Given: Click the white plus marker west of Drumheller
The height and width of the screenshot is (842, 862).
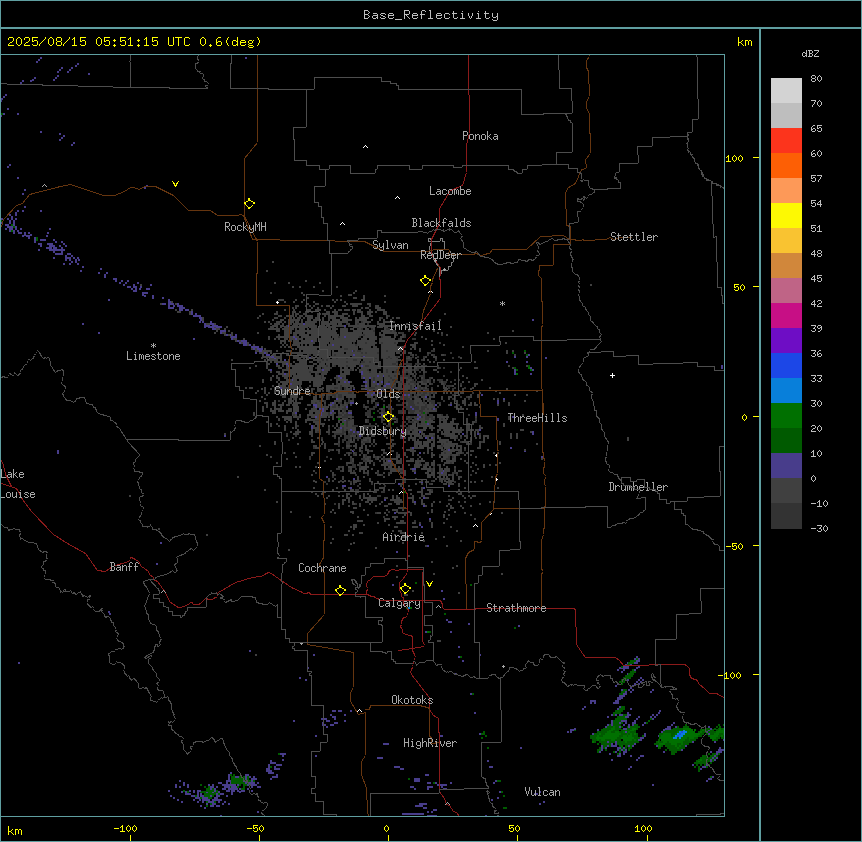Looking at the screenshot, I should pyautogui.click(x=612, y=375).
